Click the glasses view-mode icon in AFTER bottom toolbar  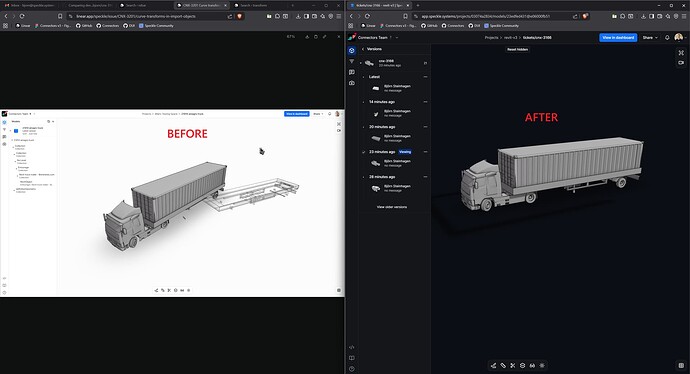(532, 366)
